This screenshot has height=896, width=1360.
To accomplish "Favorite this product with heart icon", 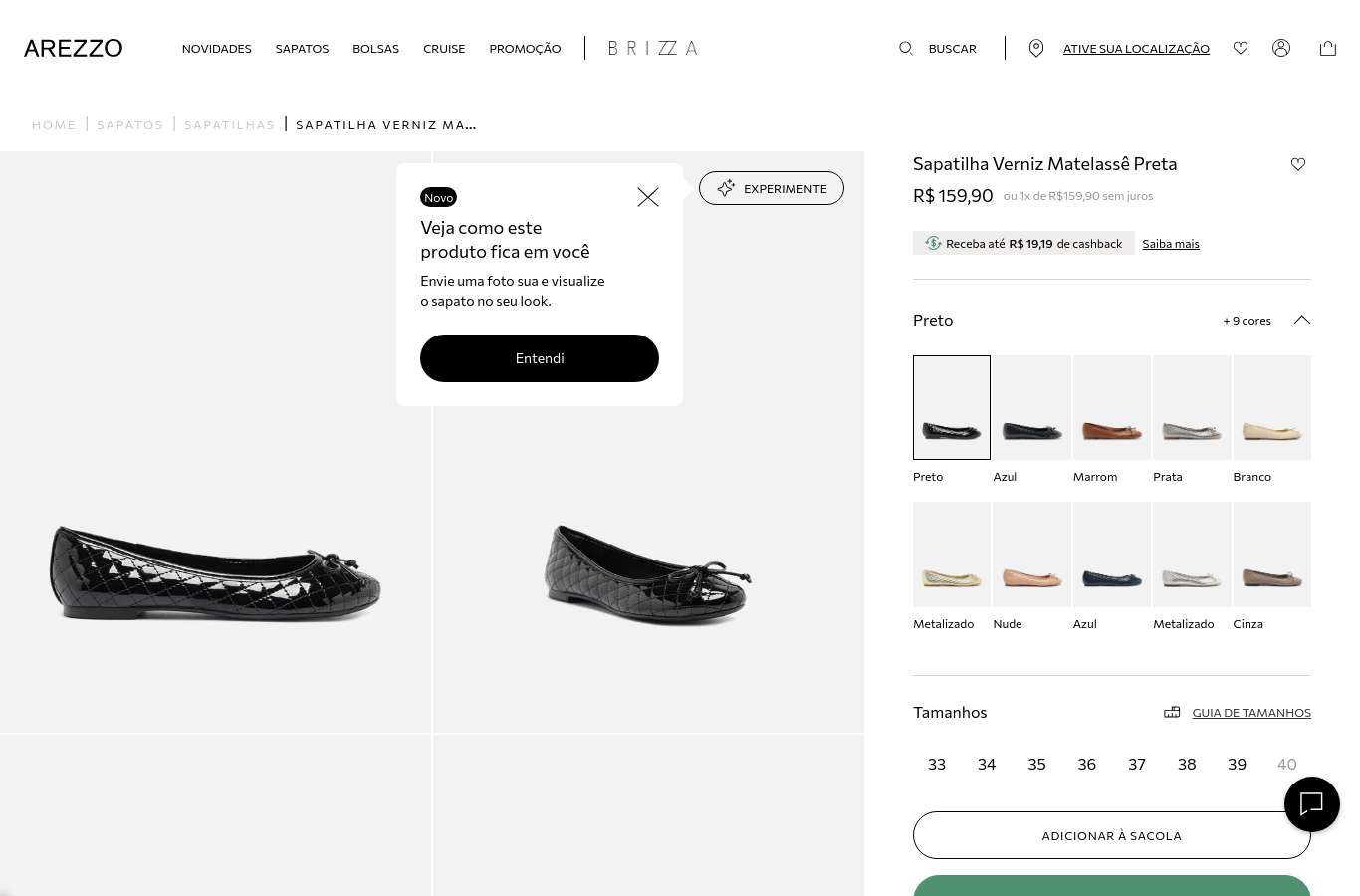I will [x=1298, y=164].
